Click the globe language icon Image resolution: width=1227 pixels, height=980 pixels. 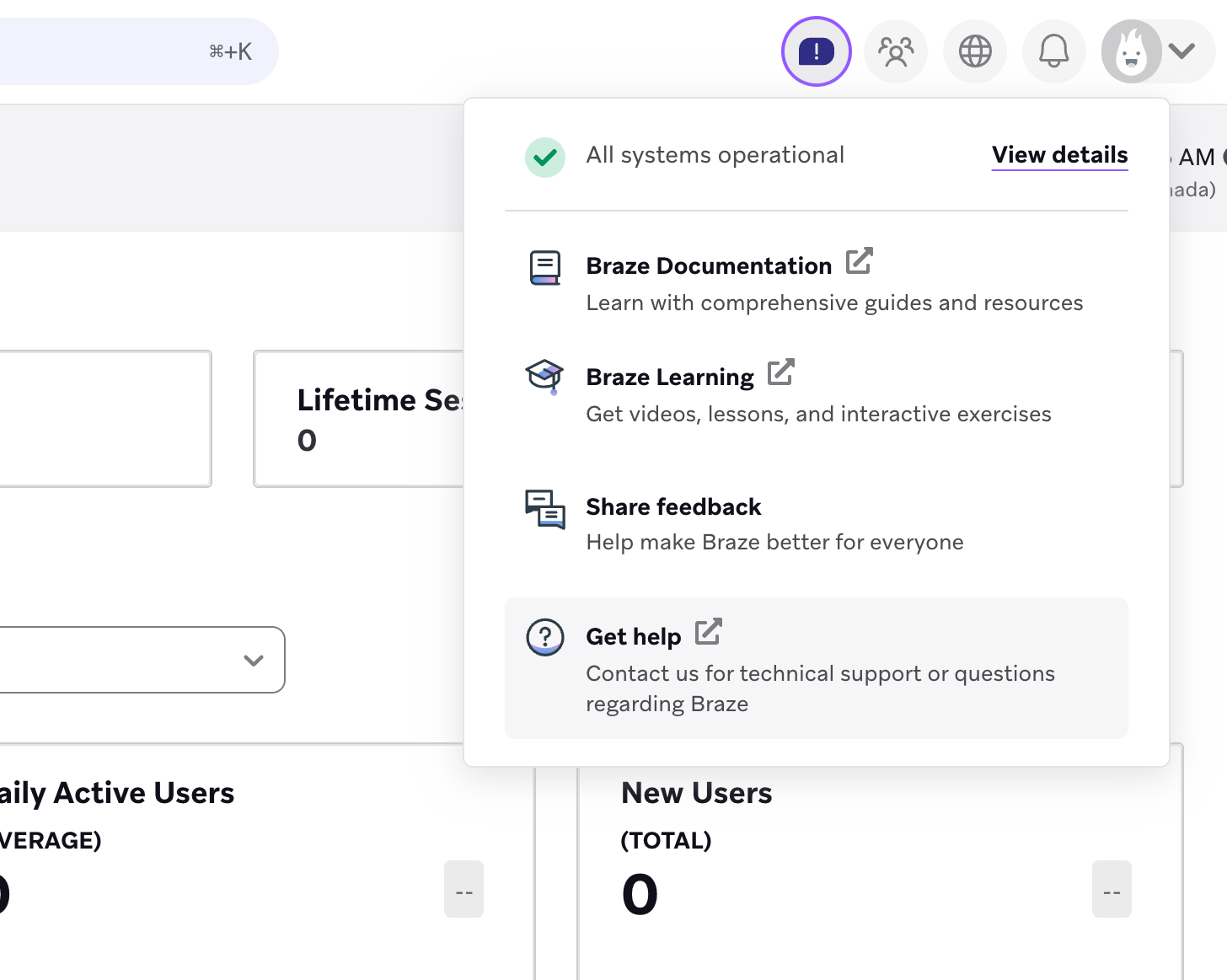pos(974,51)
